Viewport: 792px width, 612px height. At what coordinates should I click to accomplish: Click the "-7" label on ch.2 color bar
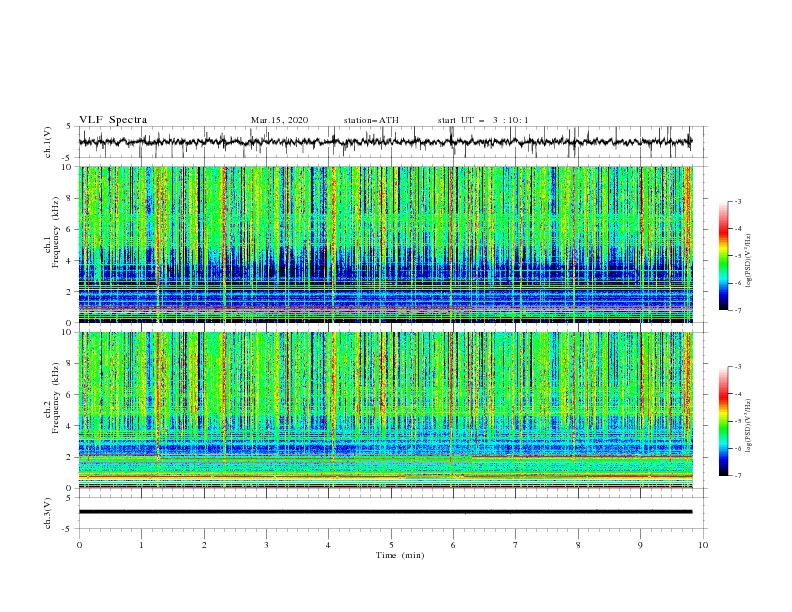click(737, 476)
